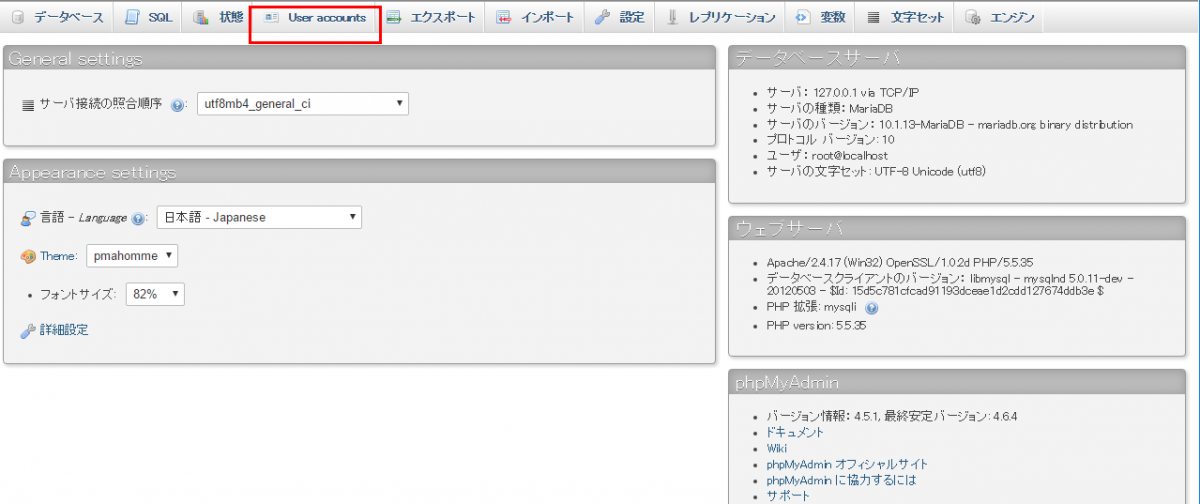Open the レプリケーション tab

coord(720,17)
